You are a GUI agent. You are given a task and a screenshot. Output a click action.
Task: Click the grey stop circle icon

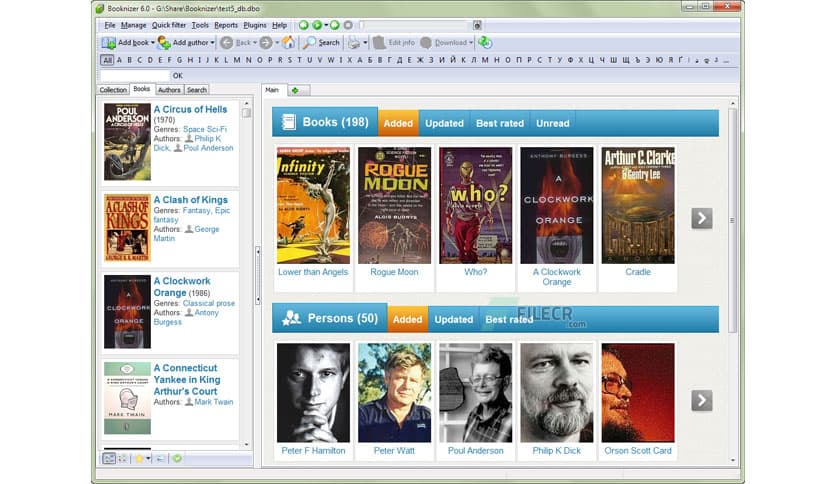[348, 25]
